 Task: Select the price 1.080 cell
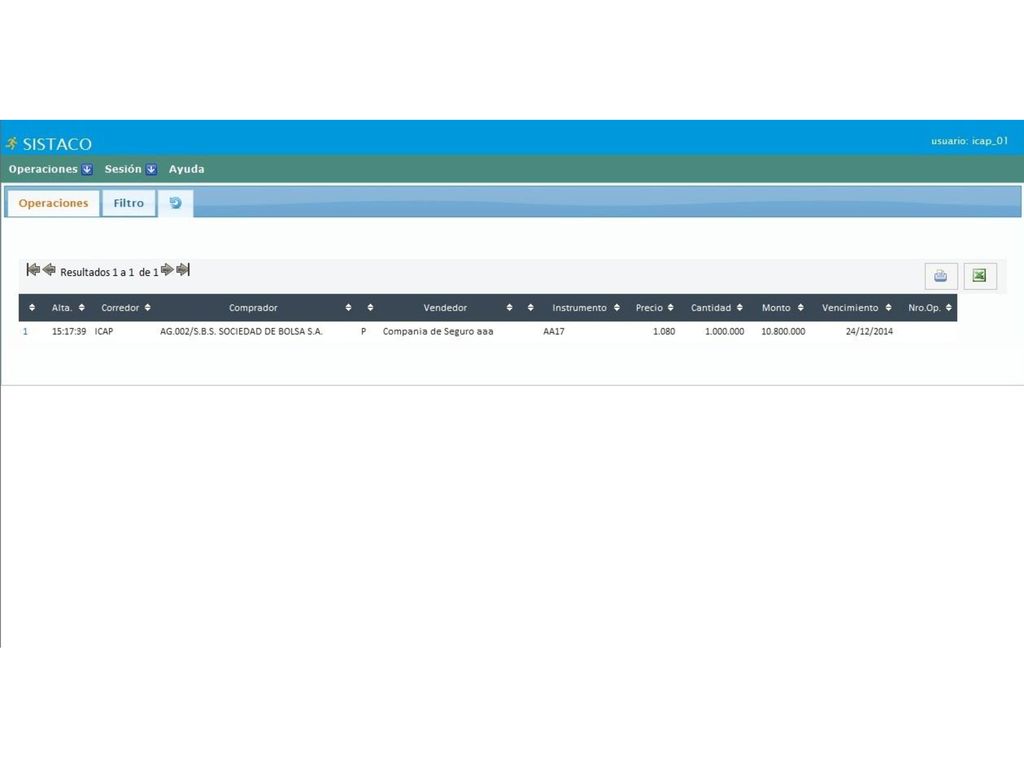(664, 331)
